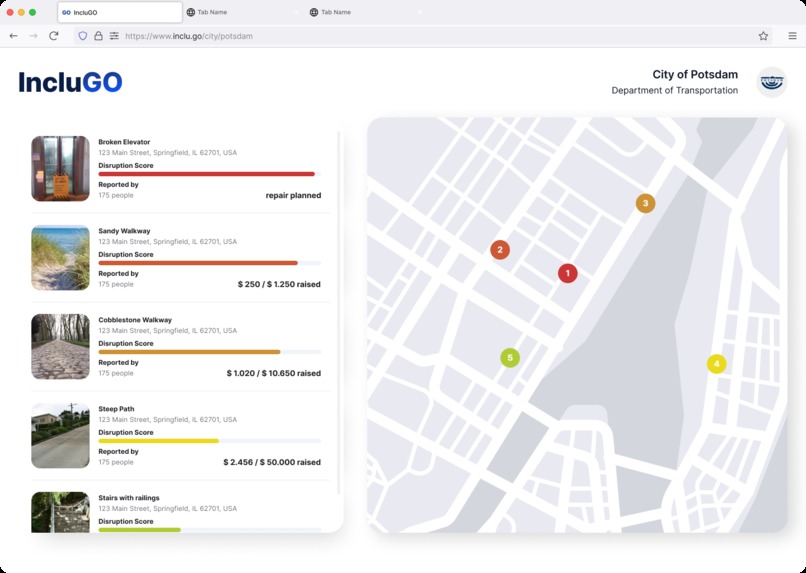Viewport: 806px width, 573px height.
Task: Click the Sandy Walkway title
Action: tap(124, 231)
